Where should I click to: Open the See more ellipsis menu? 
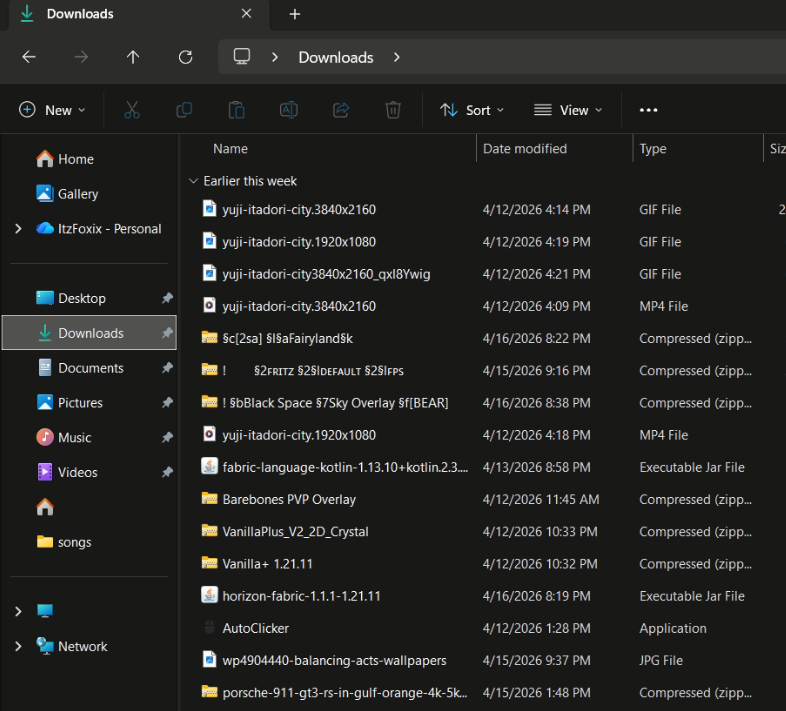pyautogui.click(x=648, y=110)
